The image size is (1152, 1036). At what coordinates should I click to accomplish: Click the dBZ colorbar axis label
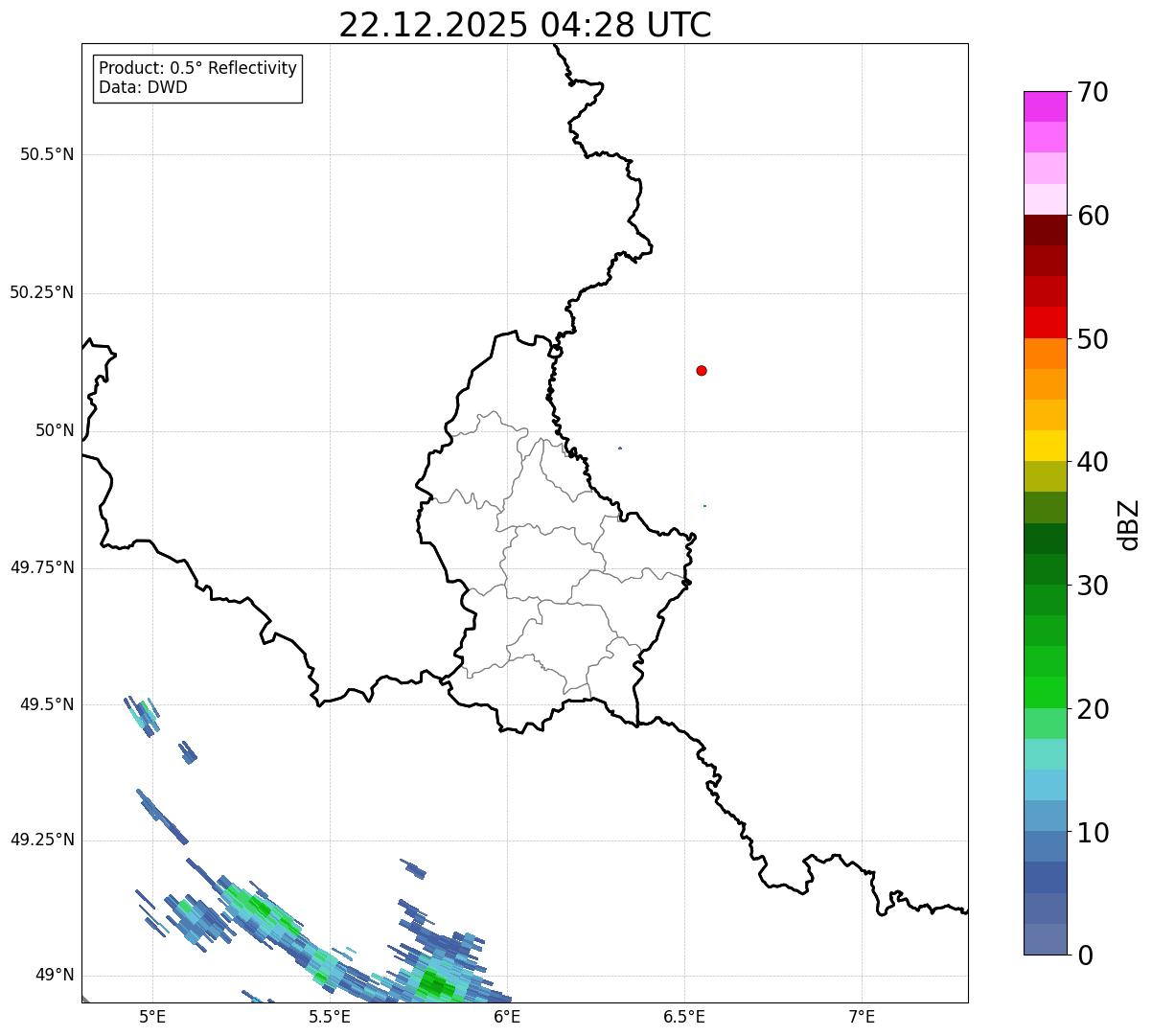click(1129, 524)
